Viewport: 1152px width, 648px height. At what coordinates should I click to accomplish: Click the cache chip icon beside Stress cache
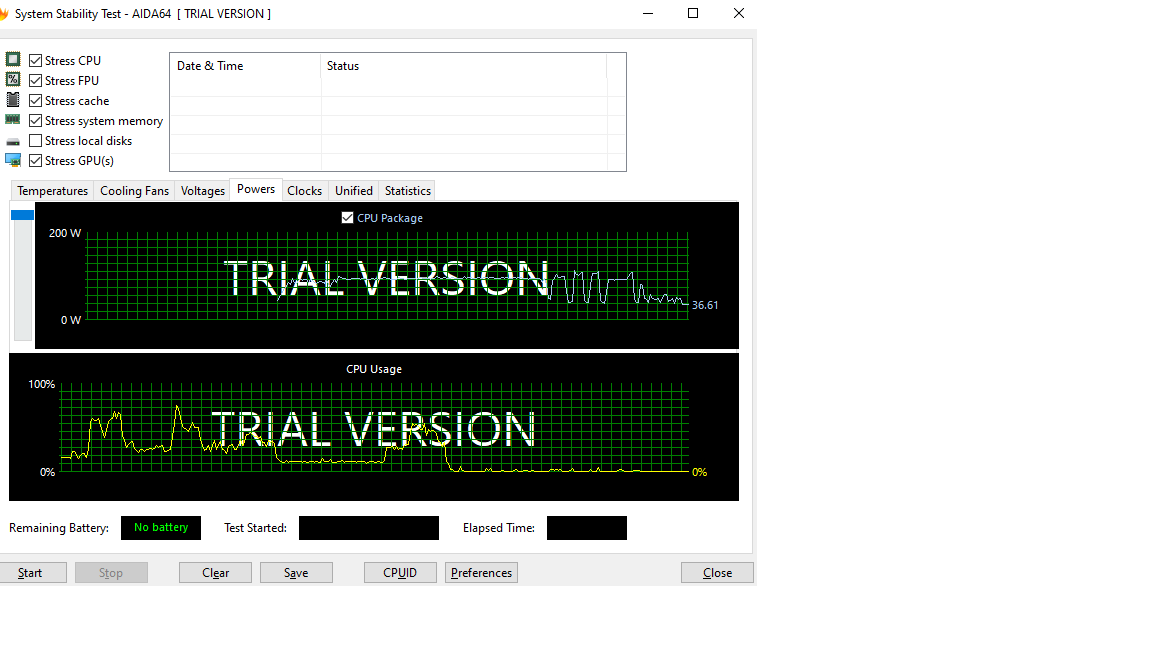click(13, 99)
